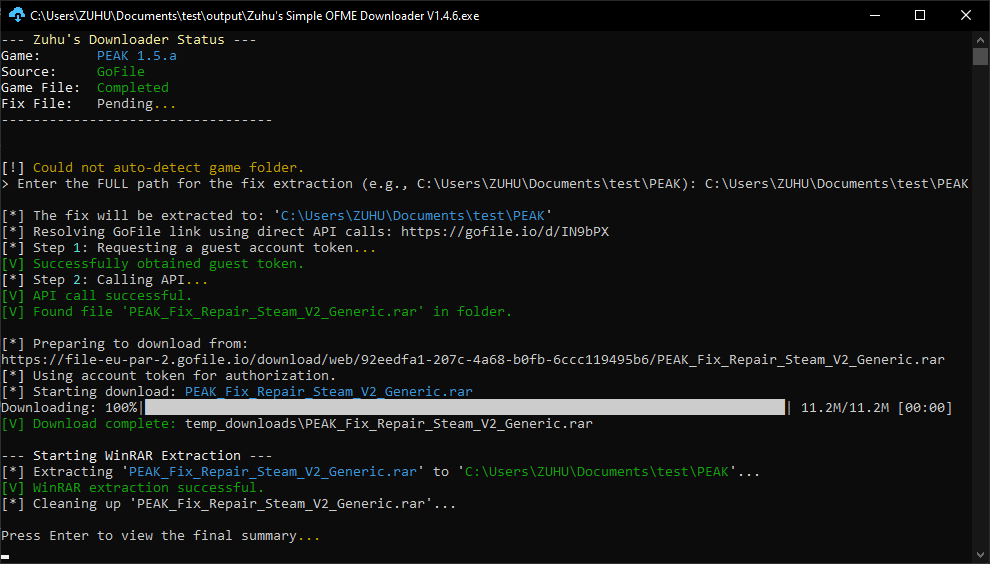Click the '11.2M/11.2M [00:00]' size indicator

pyautogui.click(x=876, y=407)
